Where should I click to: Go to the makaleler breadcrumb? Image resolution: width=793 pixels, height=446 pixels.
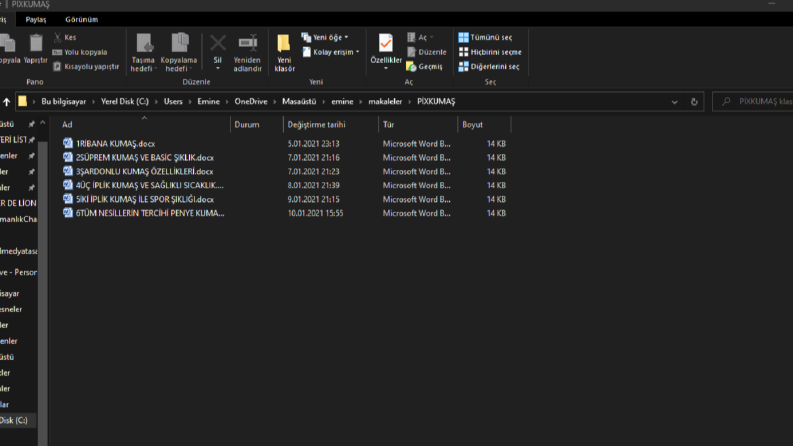tap(385, 102)
